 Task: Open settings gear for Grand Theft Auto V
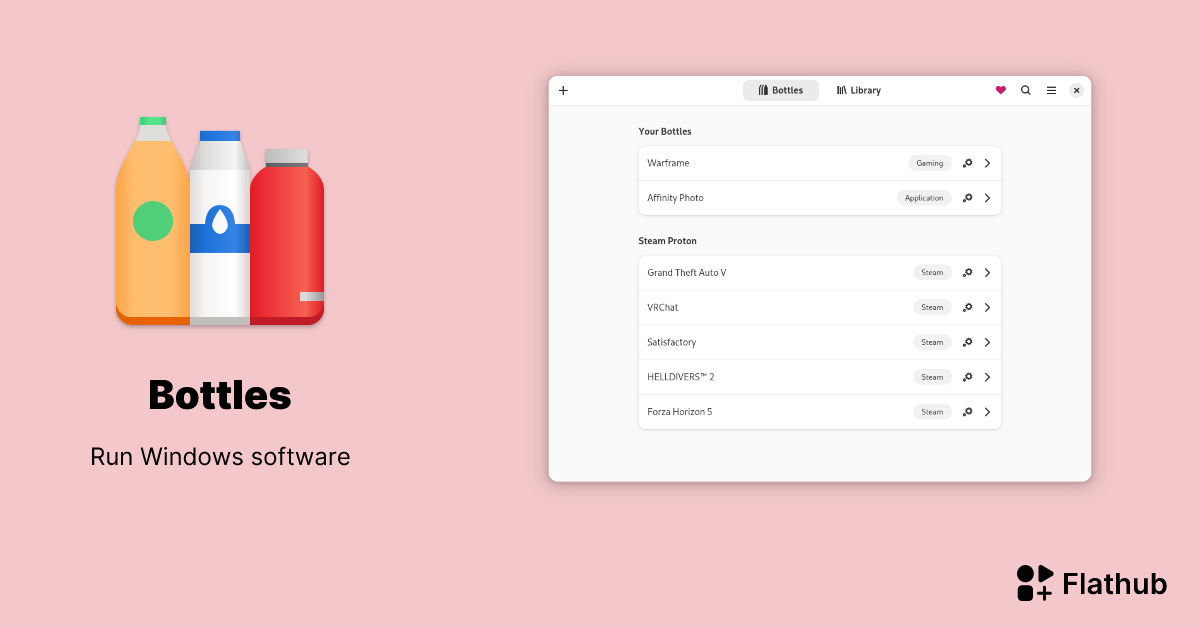[x=966, y=272]
